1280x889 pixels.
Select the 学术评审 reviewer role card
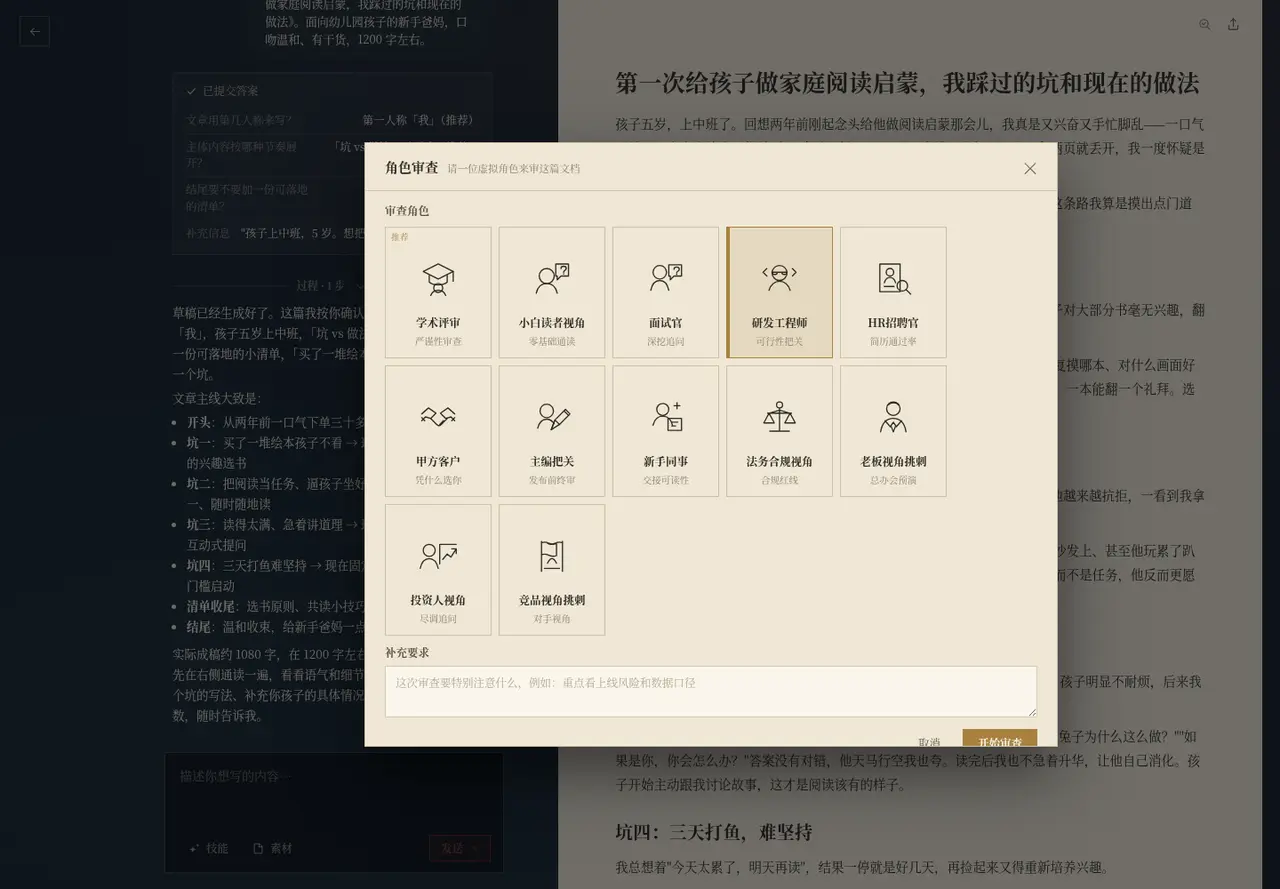click(x=438, y=292)
